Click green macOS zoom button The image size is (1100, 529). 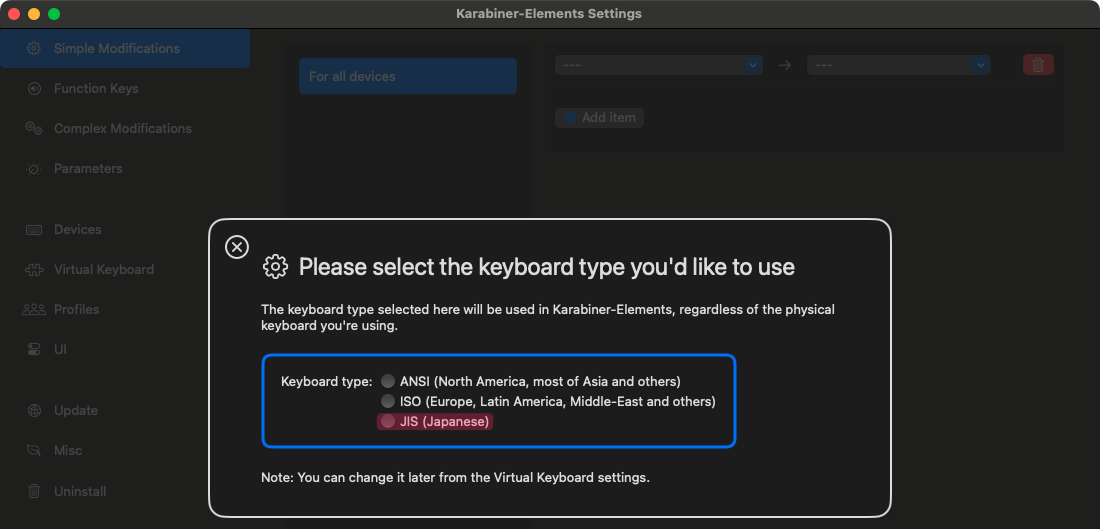(x=54, y=14)
